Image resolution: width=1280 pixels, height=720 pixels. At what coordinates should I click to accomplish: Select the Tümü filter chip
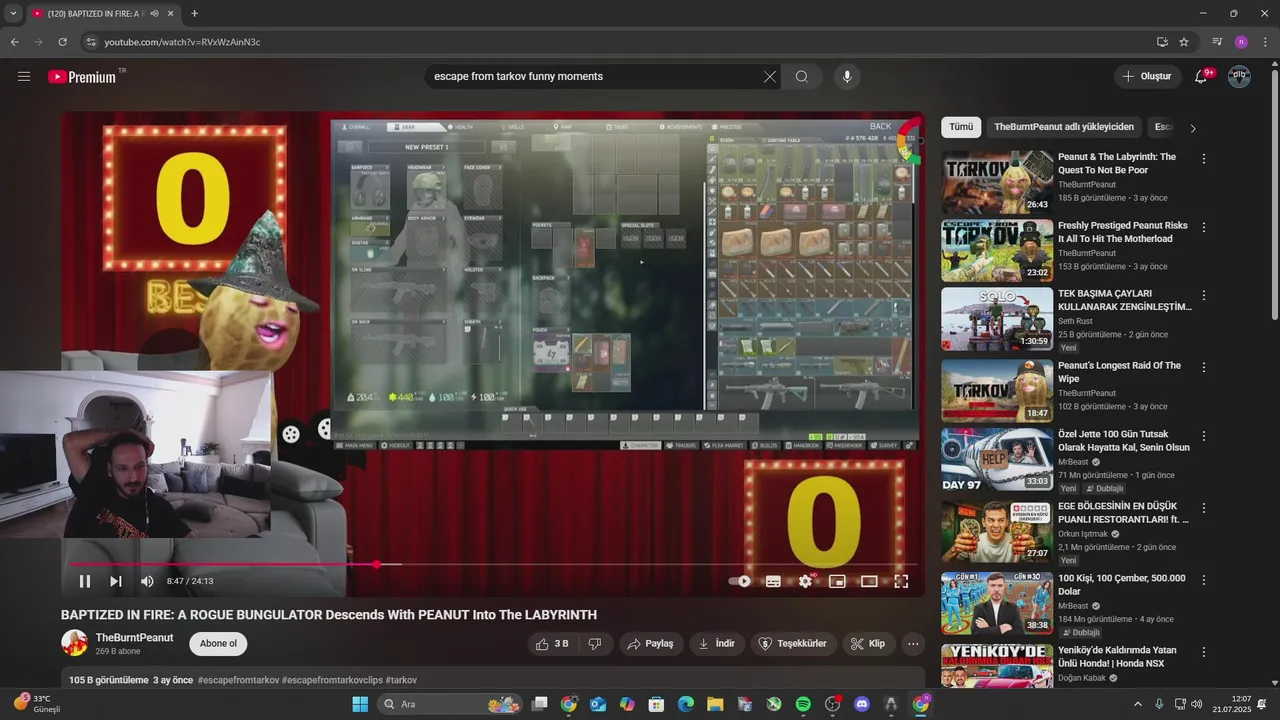(961, 127)
